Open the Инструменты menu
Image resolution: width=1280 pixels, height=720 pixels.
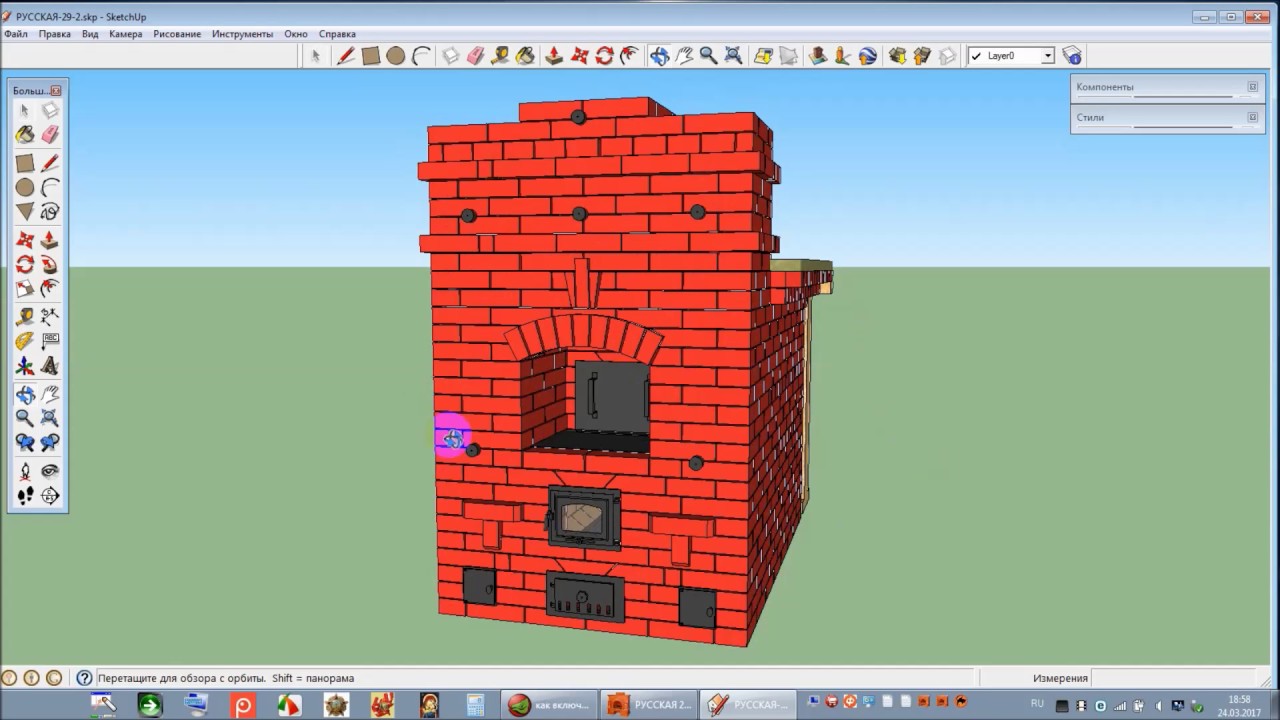click(x=242, y=34)
